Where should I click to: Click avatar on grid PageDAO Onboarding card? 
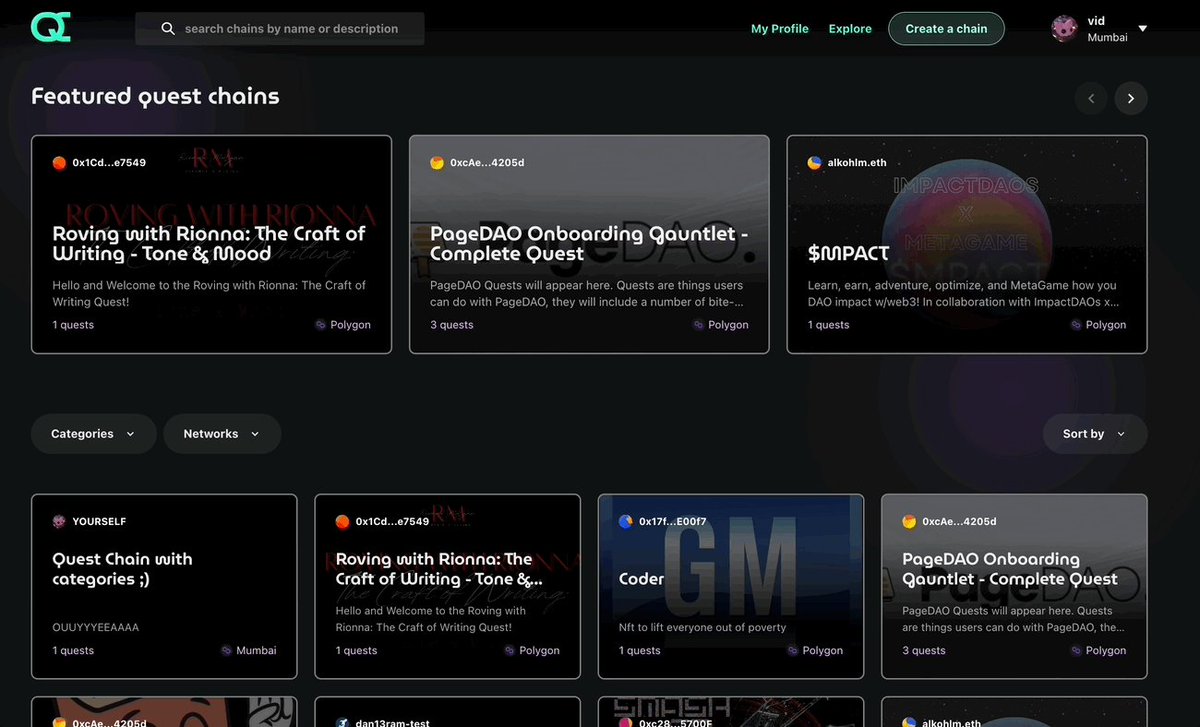coord(909,521)
